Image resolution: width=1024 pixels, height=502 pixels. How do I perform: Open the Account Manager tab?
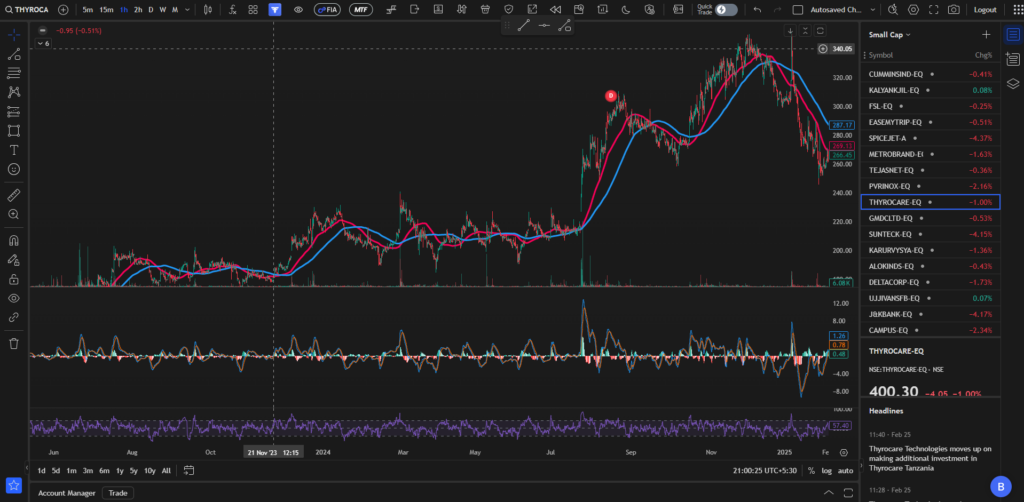66,493
